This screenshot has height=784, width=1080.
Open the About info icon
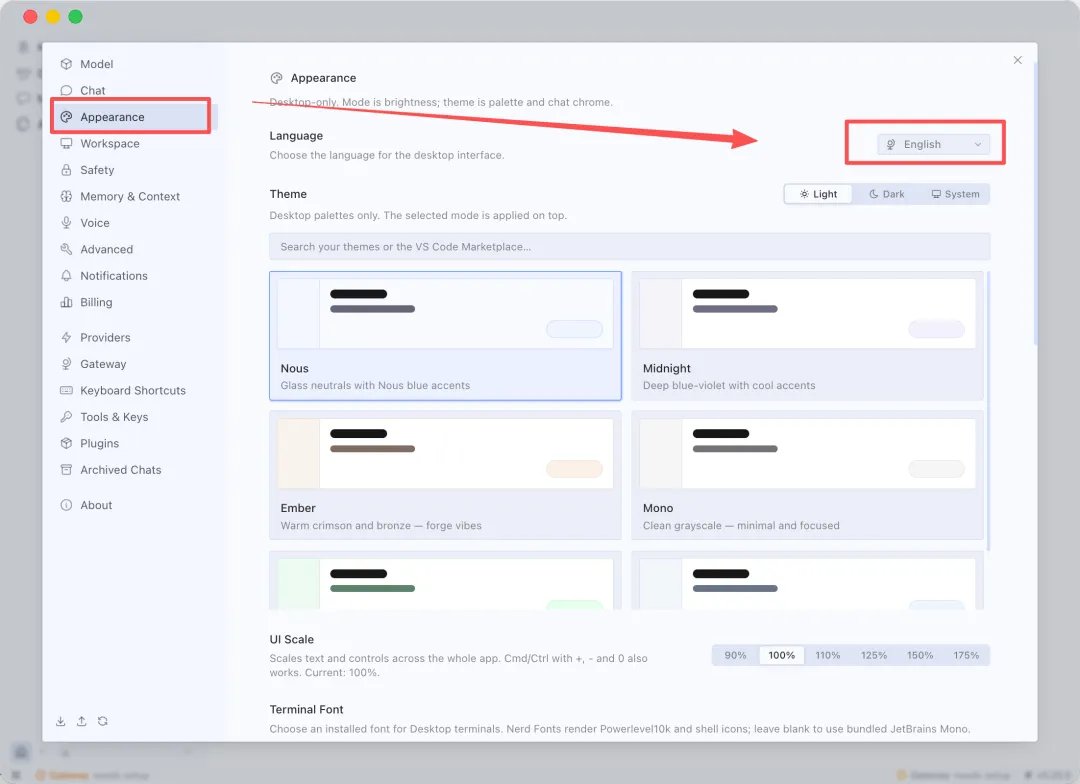coord(66,505)
